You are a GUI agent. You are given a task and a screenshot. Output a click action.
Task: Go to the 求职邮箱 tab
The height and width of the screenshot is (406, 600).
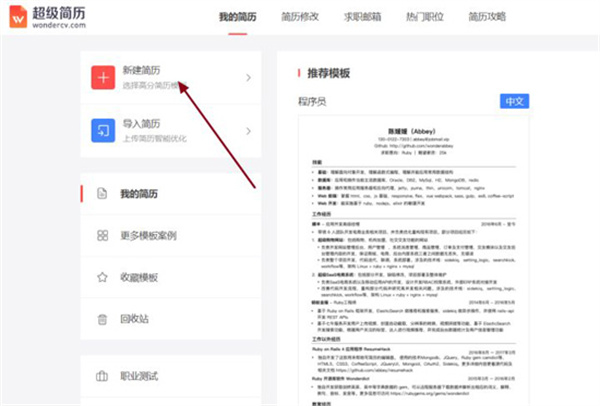(363, 17)
